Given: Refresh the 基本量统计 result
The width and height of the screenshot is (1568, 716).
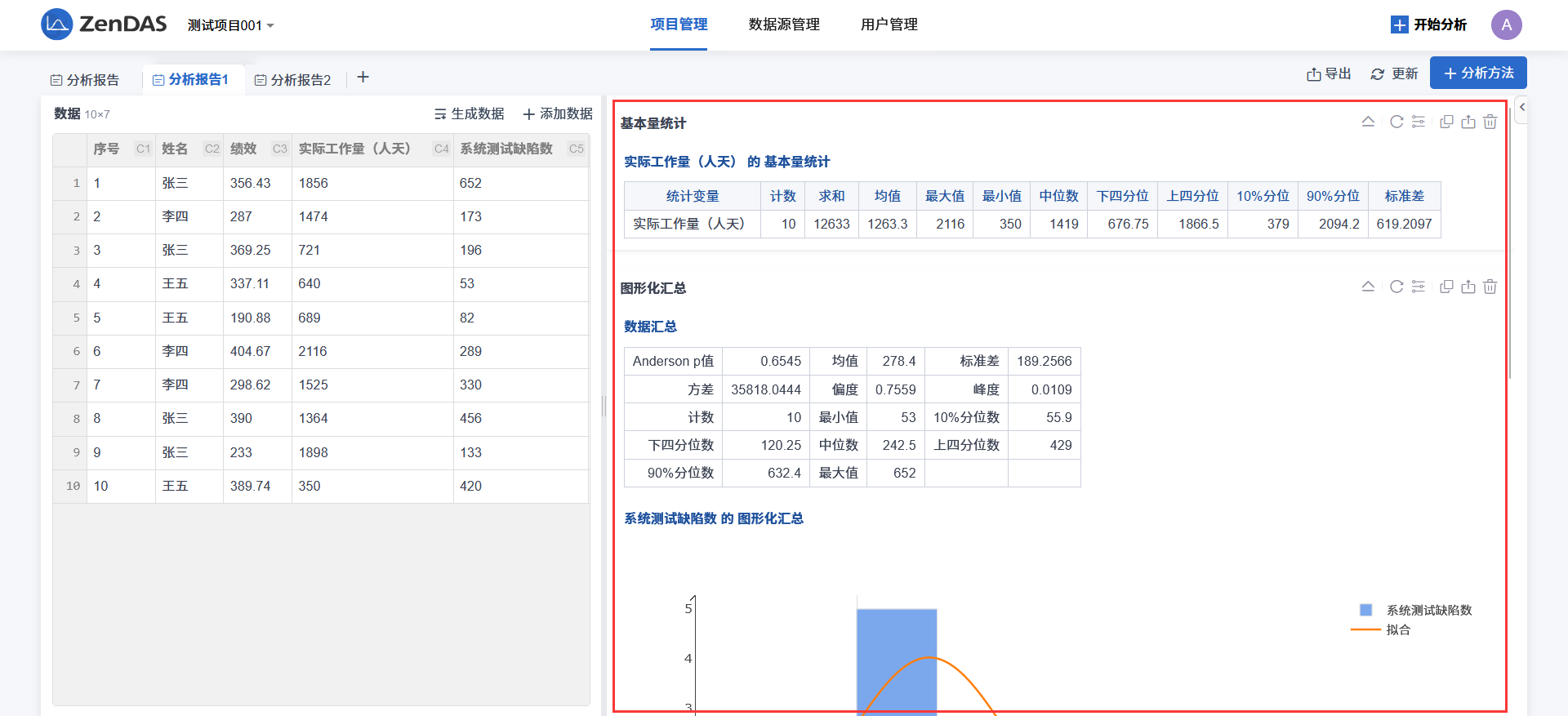Looking at the screenshot, I should tap(1396, 122).
